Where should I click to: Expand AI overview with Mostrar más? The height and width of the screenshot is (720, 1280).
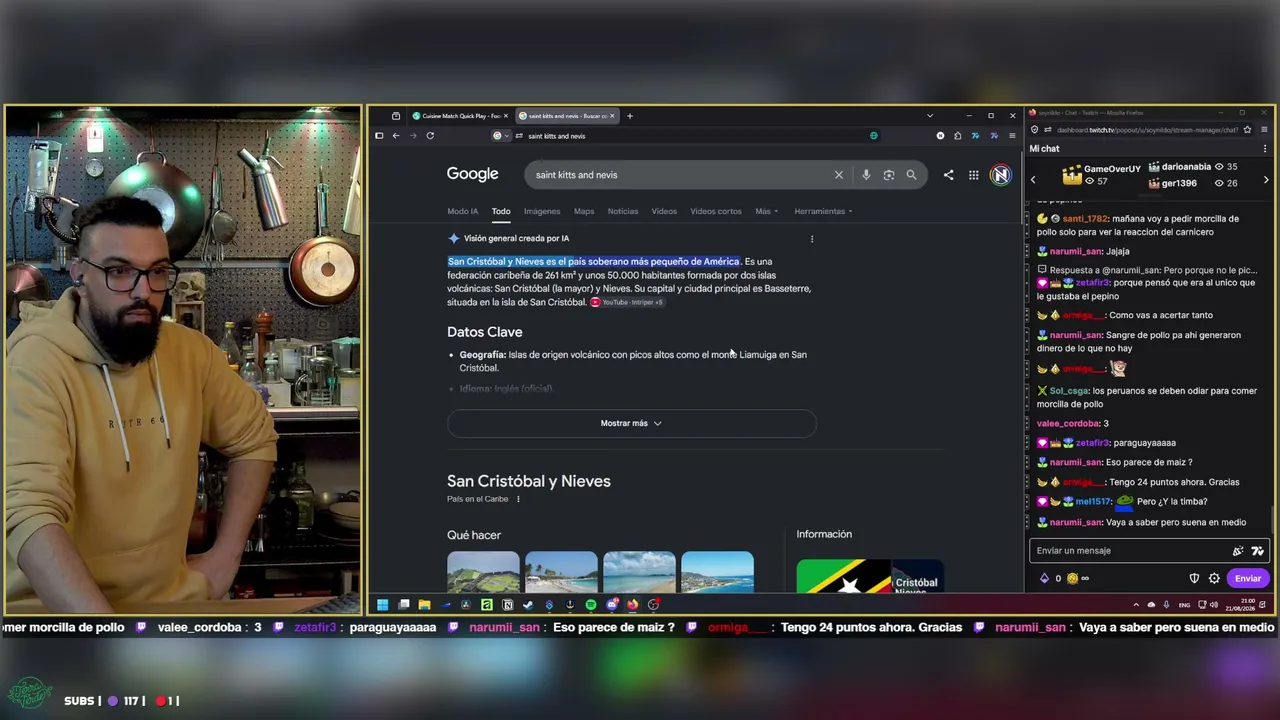(x=632, y=423)
